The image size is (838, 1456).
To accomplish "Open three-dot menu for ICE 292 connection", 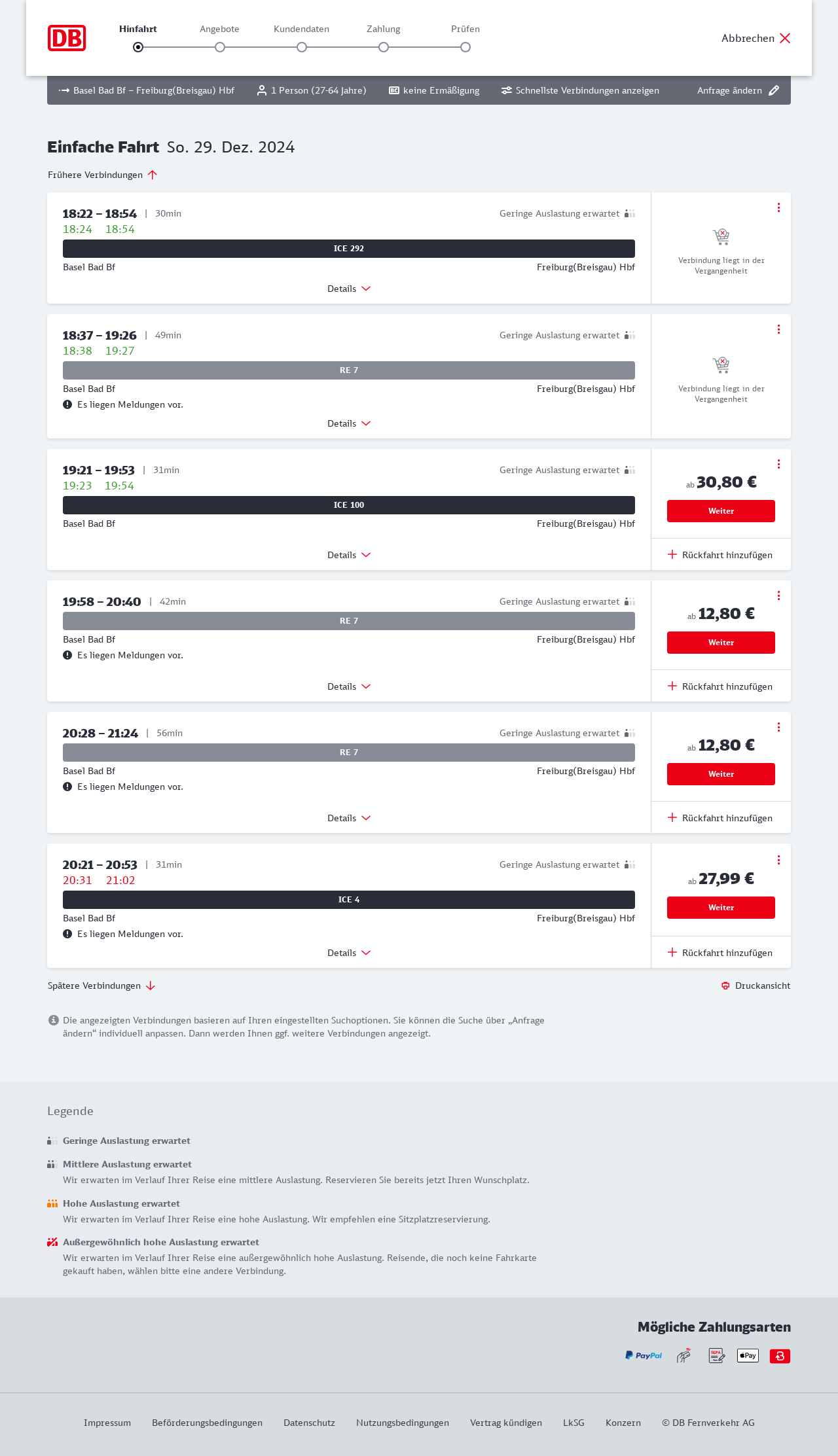I will 778,207.
